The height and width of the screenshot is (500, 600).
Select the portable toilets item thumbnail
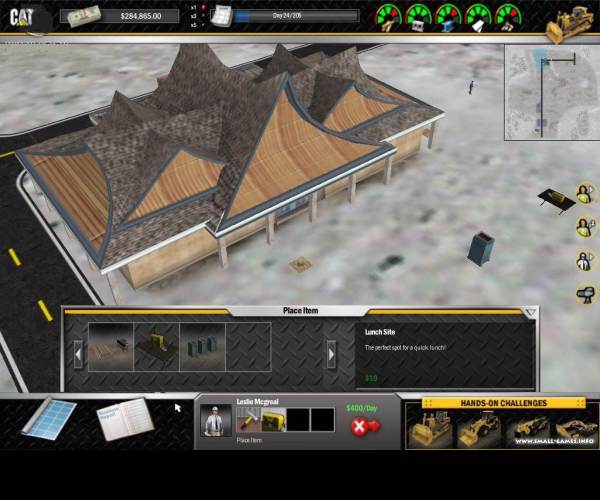click(202, 347)
